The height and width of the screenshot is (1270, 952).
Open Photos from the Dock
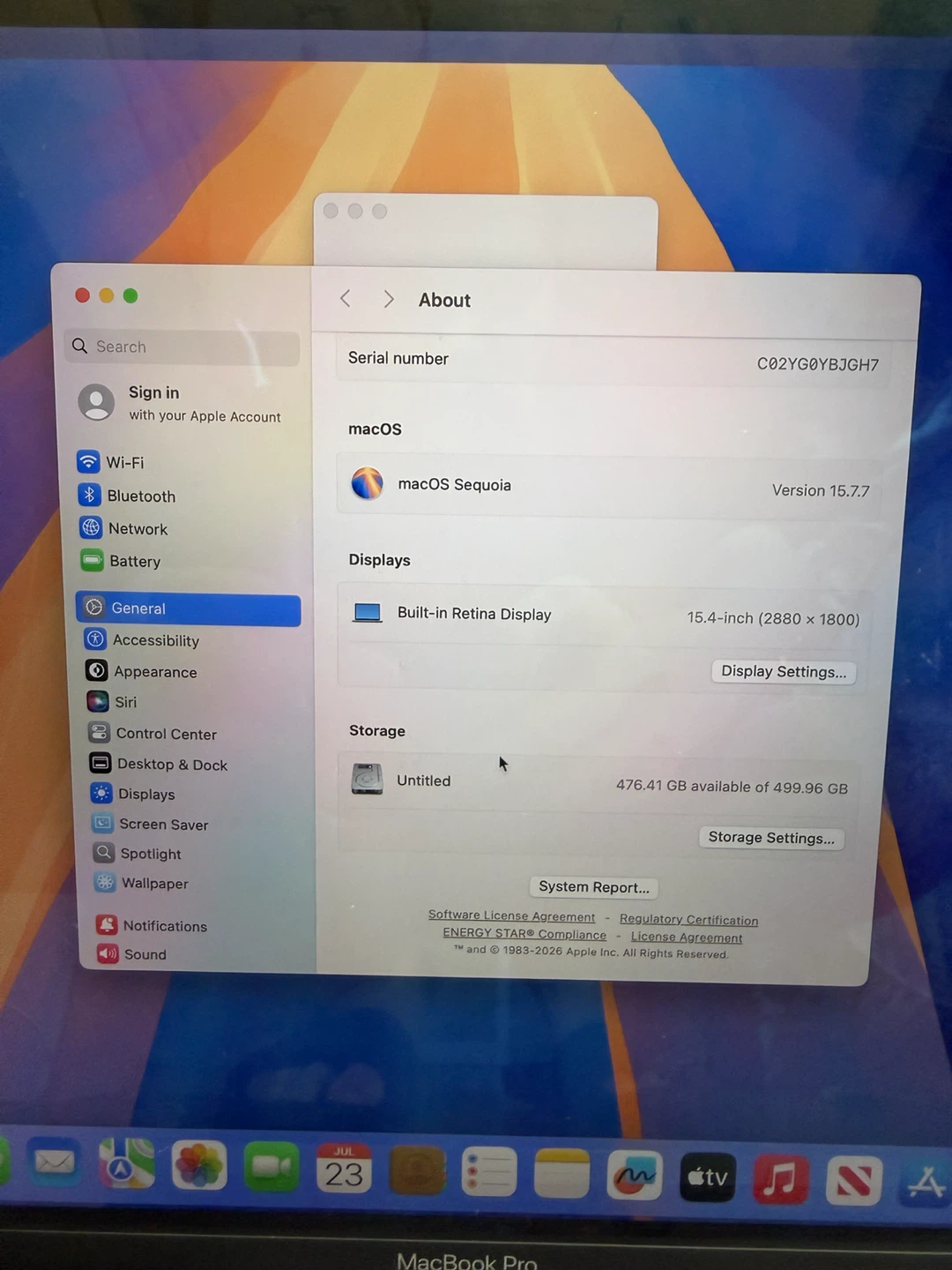199,1165
